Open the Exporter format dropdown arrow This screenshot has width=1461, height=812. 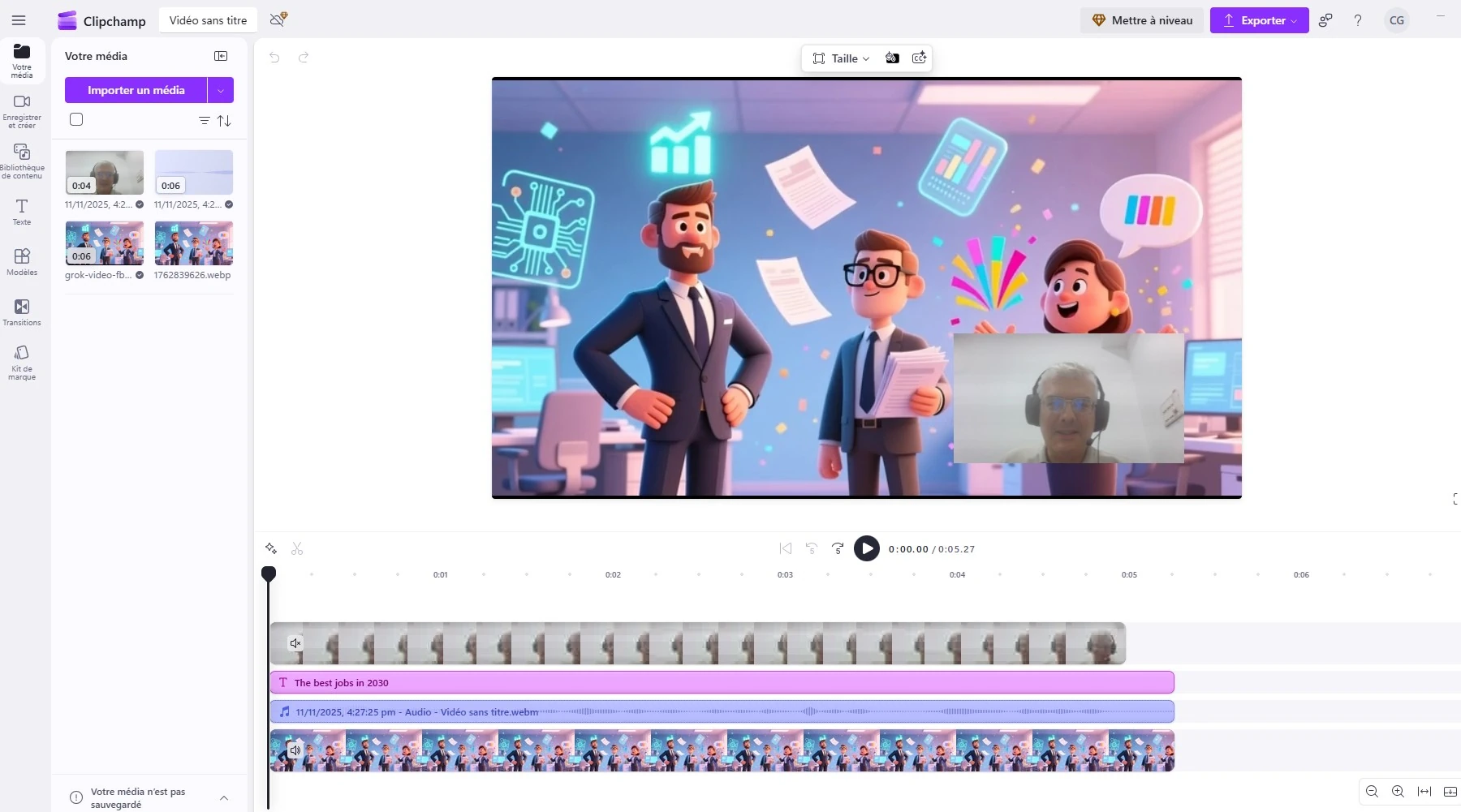(1294, 20)
